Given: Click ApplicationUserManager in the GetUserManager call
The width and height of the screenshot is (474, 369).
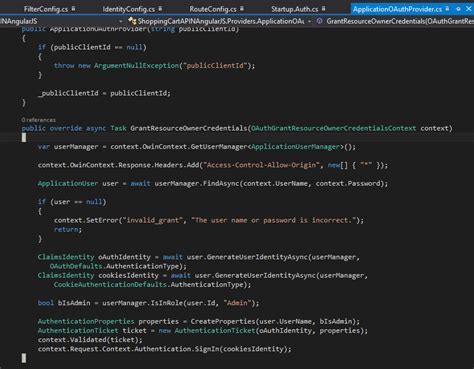Looking at the screenshot, I should (x=296, y=147).
